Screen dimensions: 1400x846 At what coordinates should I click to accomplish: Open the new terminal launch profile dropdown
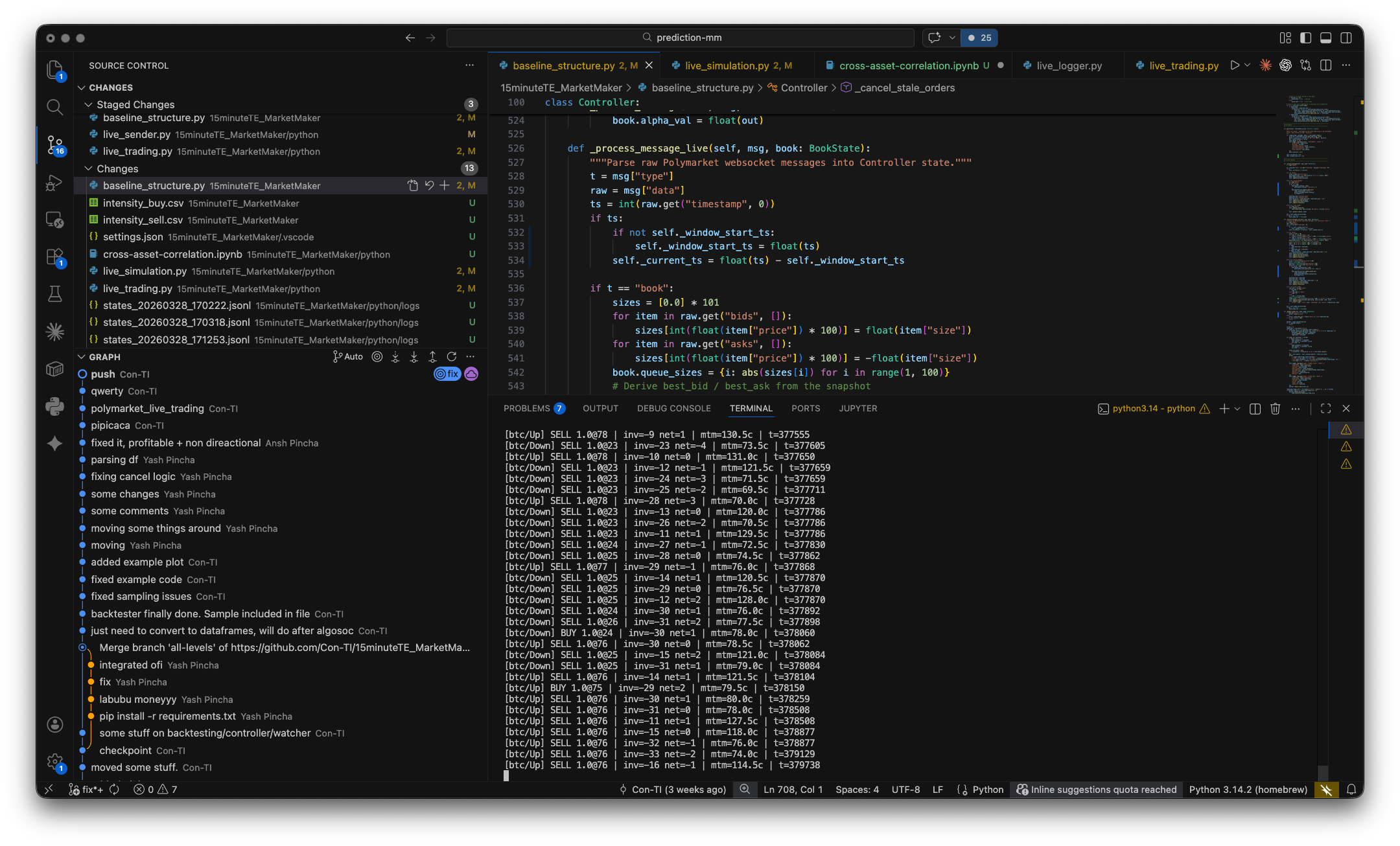click(x=1237, y=409)
